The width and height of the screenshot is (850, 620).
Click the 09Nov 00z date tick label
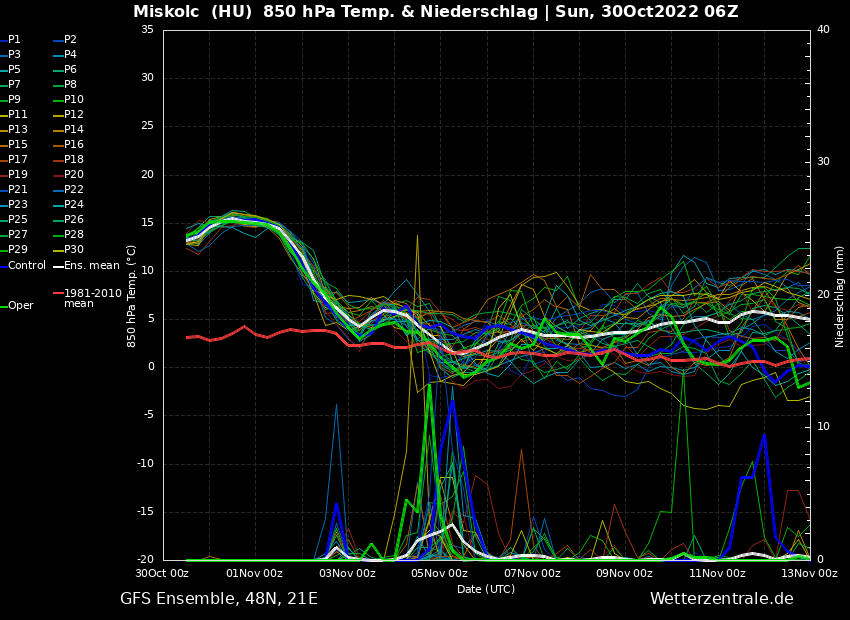click(624, 574)
